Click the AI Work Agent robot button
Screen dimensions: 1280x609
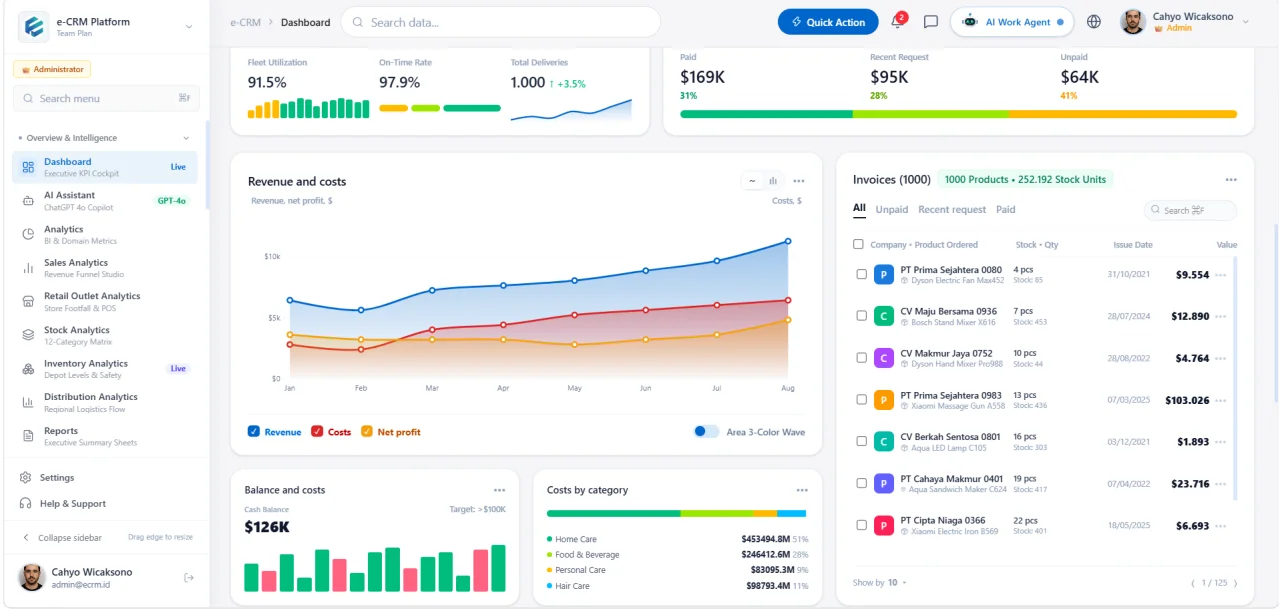[x=1012, y=22]
